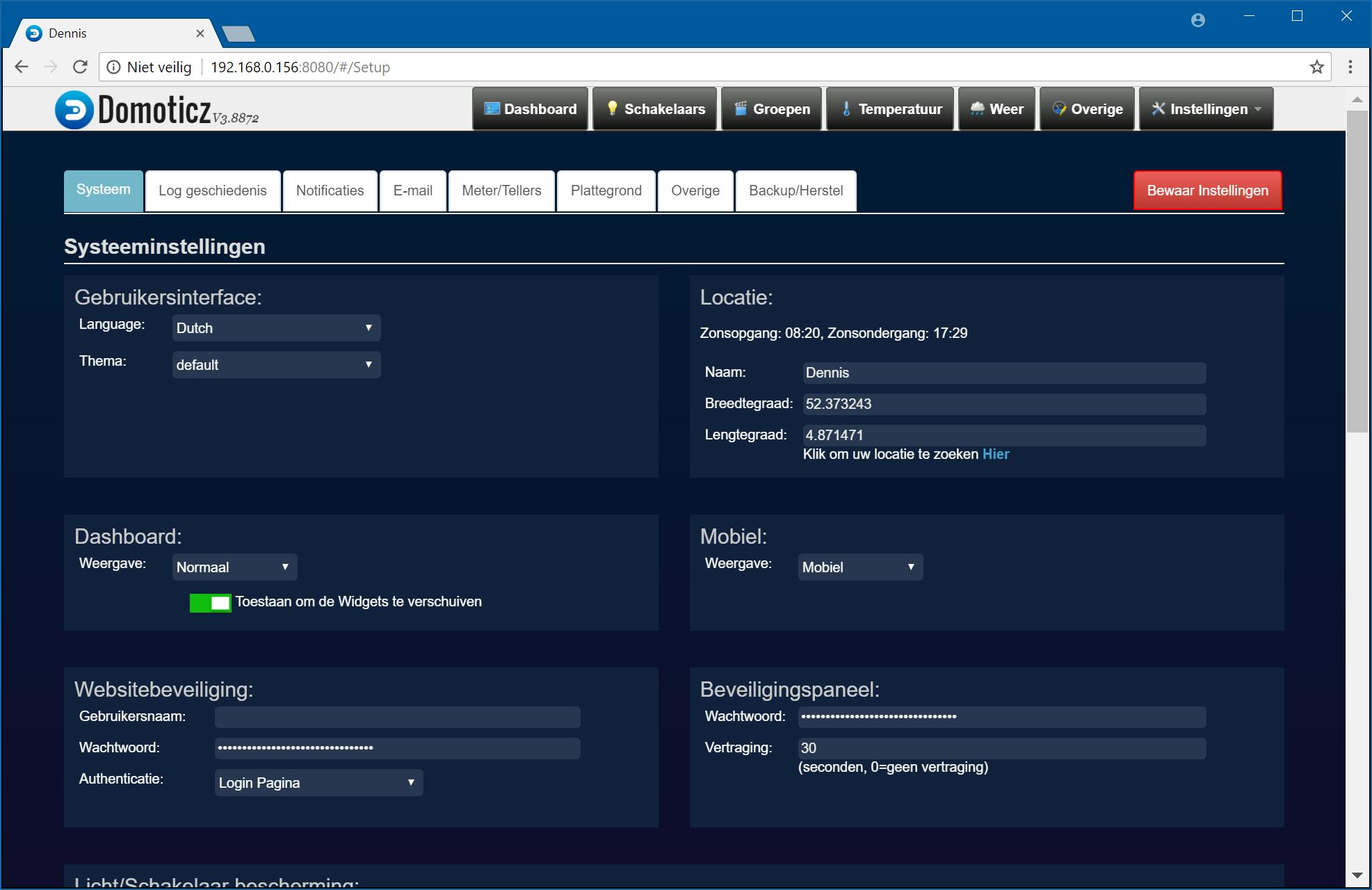This screenshot has width=1372, height=890.
Task: Click the Bewaar Instellingen button
Action: [x=1207, y=191]
